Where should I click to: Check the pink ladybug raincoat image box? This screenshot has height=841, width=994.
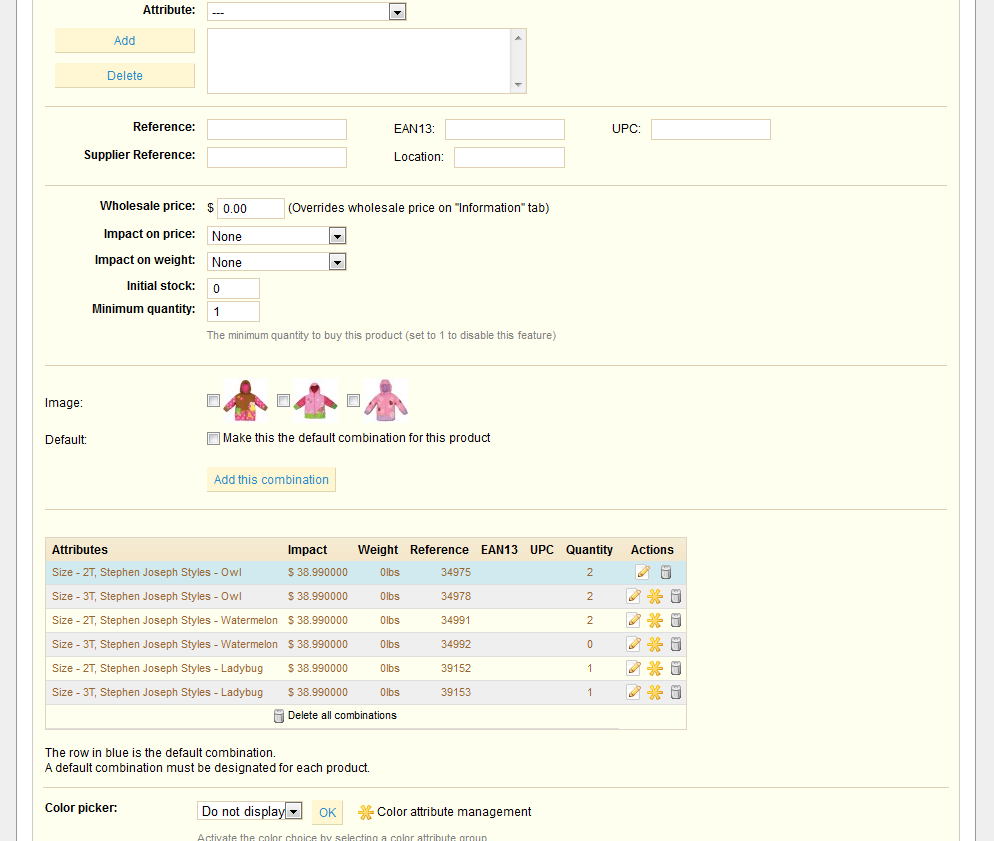pos(354,401)
